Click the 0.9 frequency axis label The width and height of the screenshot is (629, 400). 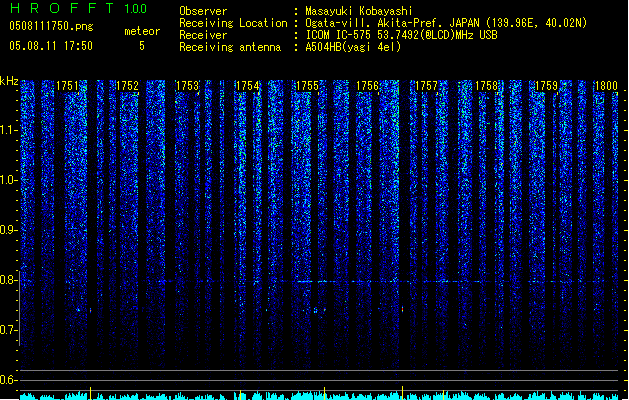click(x=8, y=230)
